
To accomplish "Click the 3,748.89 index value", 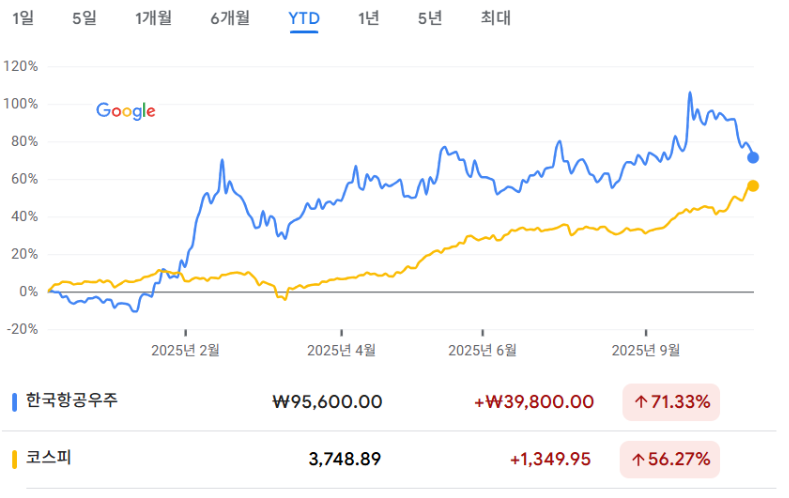I will tap(345, 460).
